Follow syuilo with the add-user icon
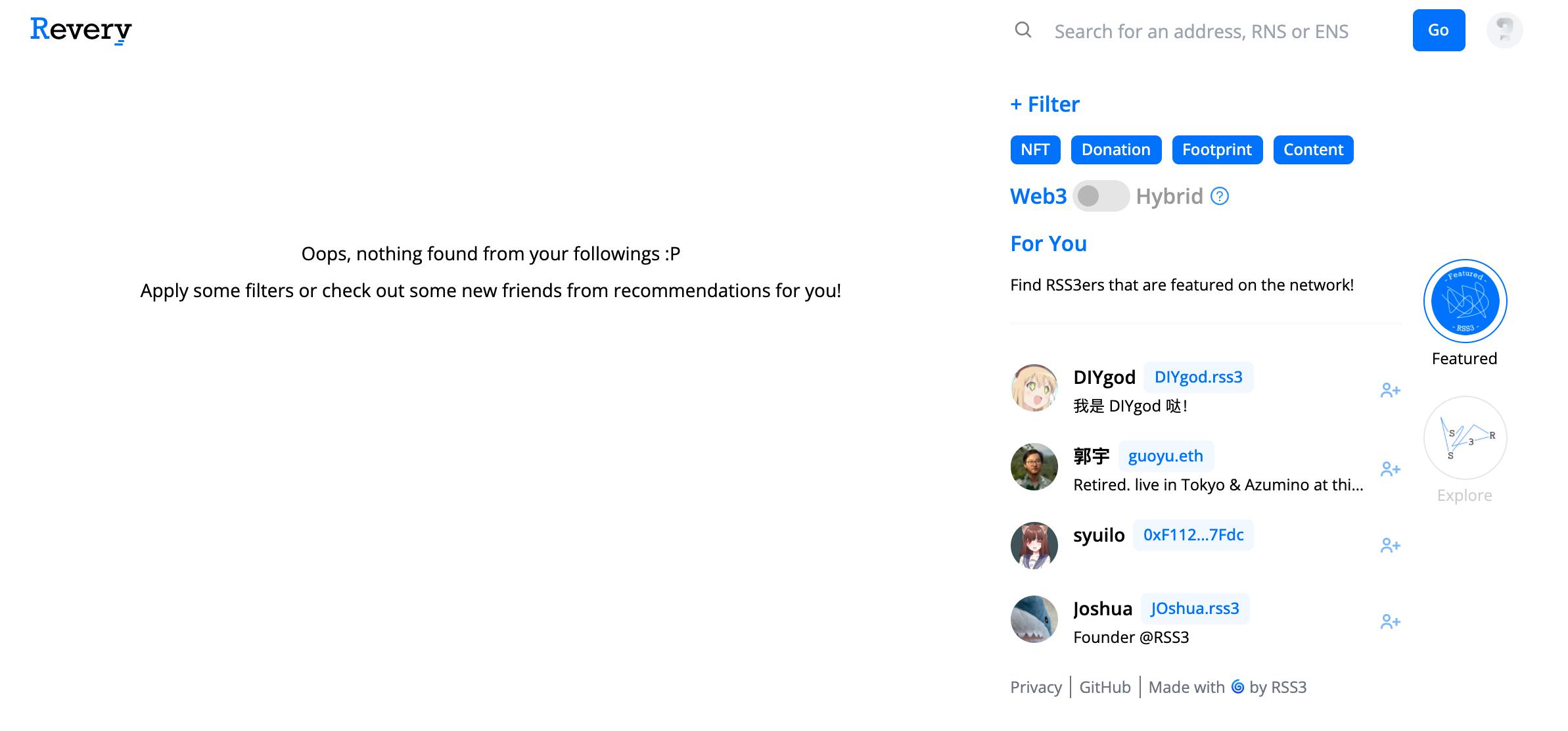The width and height of the screenshot is (1568, 731). tap(1390, 546)
